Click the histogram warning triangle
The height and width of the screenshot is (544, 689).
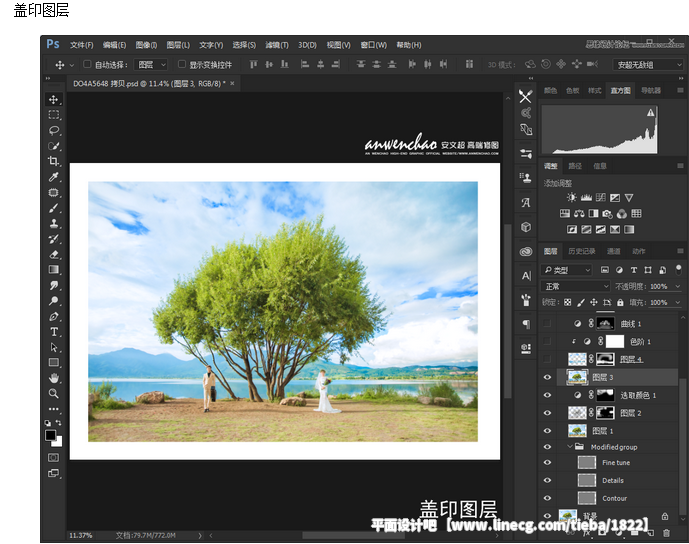[650, 113]
